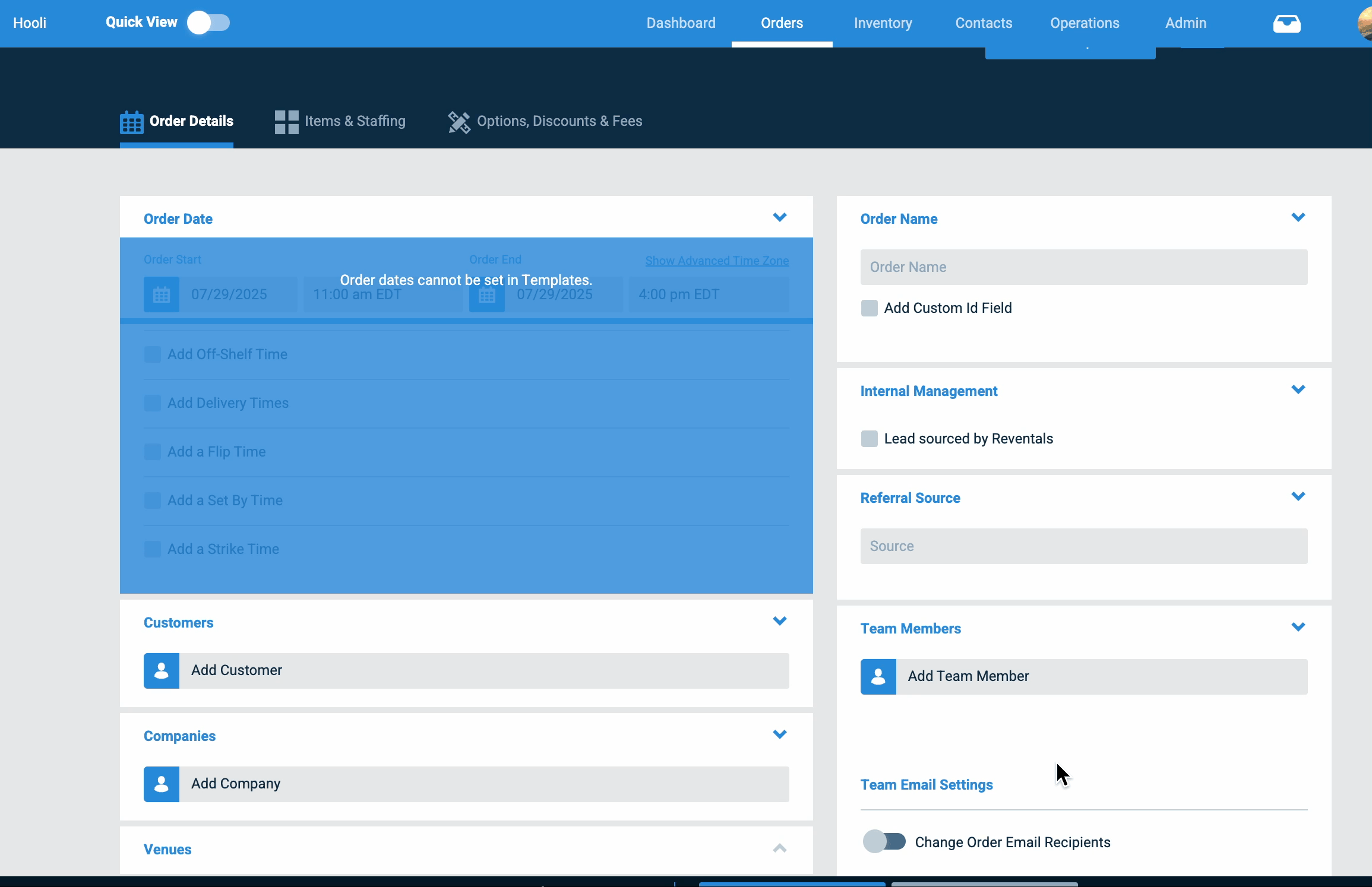Open the inbox tray icon
This screenshot has height=887, width=1372.
click(x=1286, y=23)
